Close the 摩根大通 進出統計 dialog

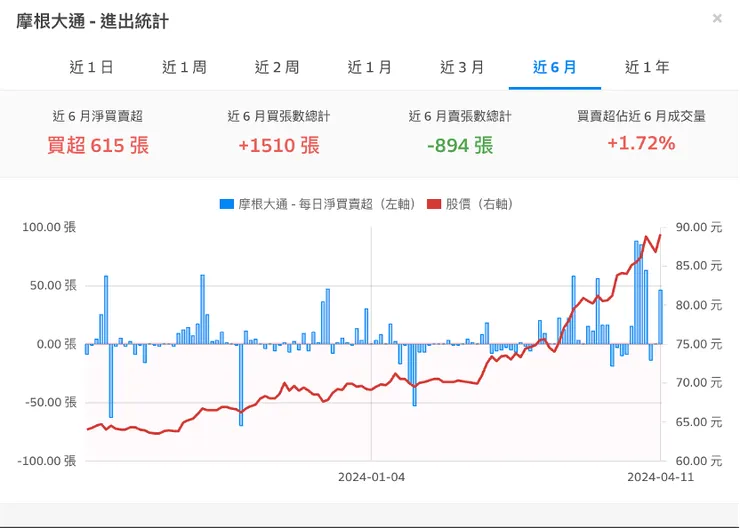coord(717,18)
